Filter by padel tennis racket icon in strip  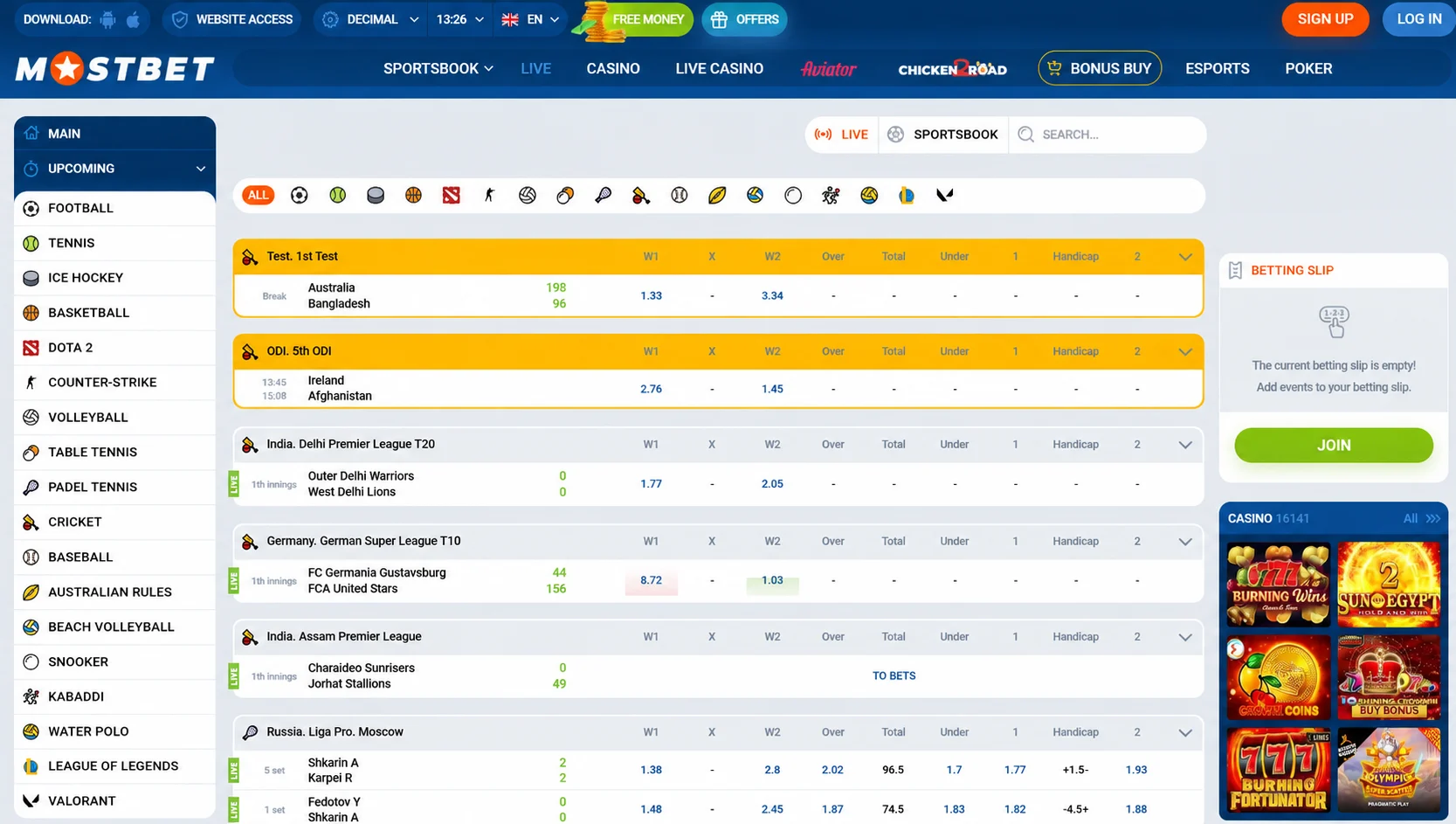(x=604, y=196)
